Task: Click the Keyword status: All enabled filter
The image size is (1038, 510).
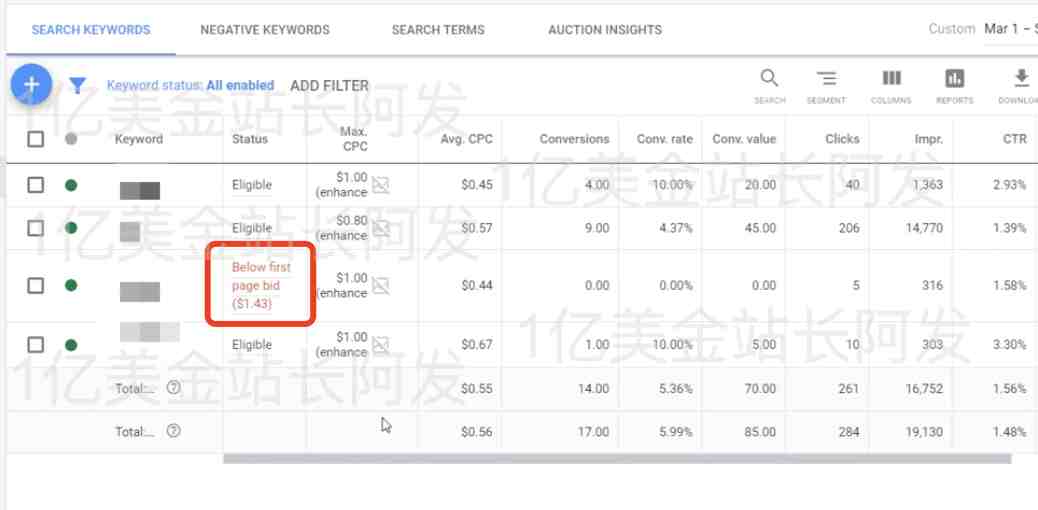Action: (191, 85)
